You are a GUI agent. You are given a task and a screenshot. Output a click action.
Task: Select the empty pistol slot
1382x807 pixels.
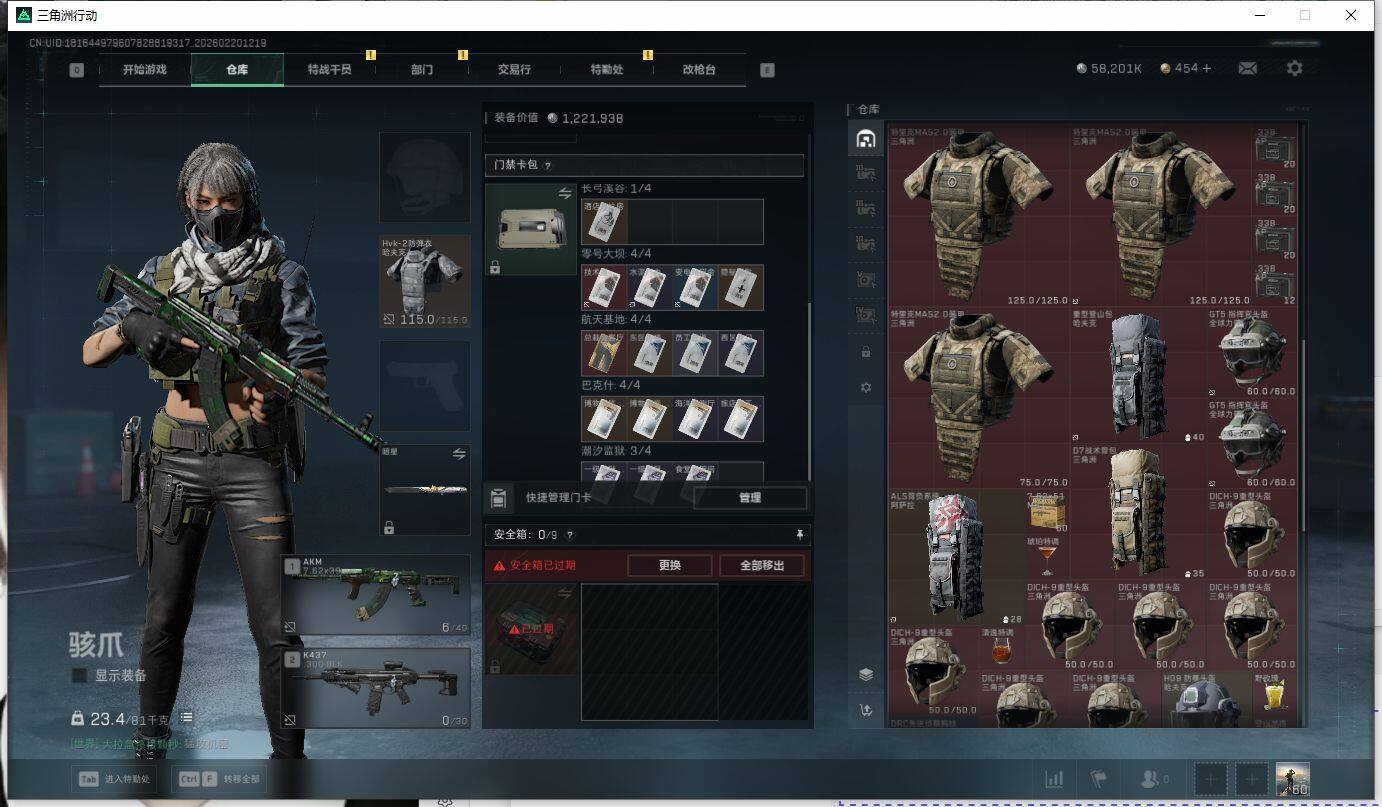425,386
